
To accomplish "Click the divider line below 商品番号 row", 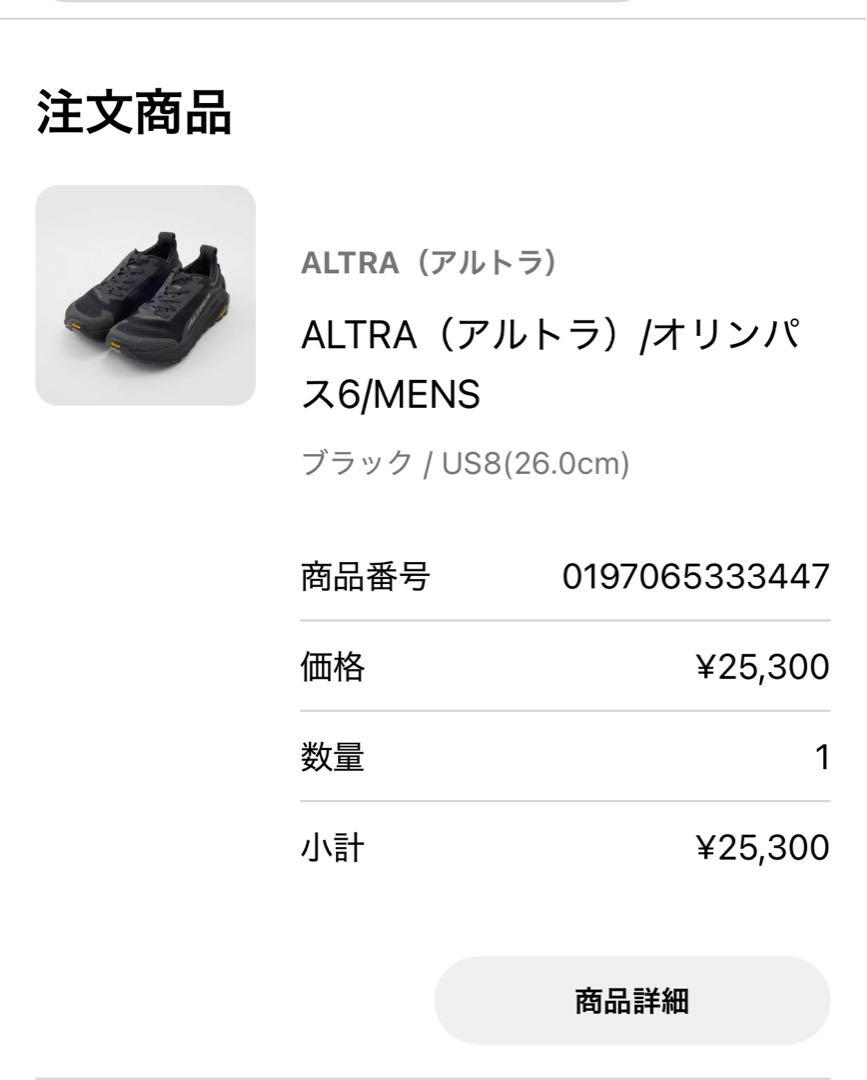I will click(x=565, y=621).
